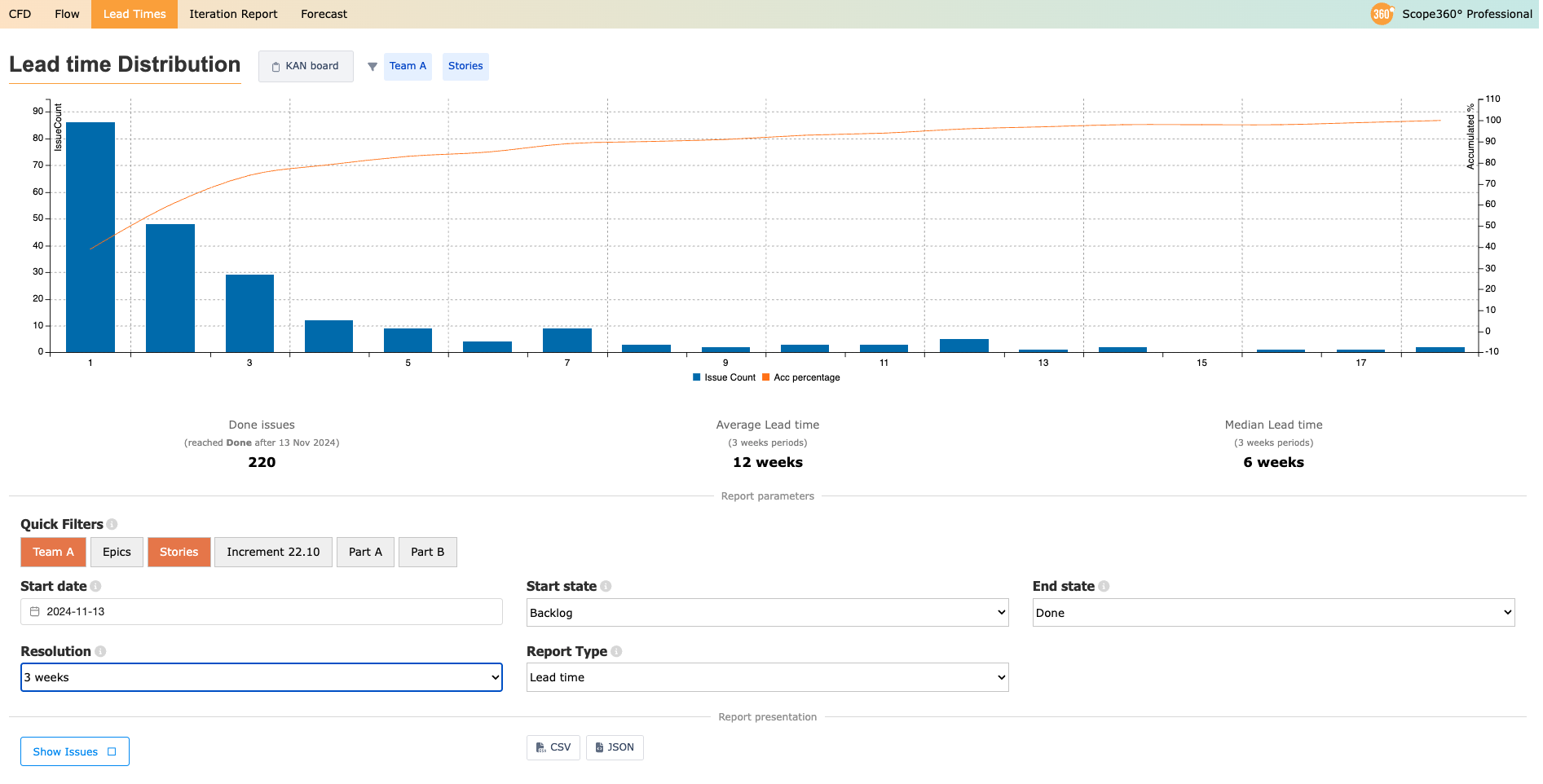
Task: Click the Resolution info icon
Action: point(100,652)
